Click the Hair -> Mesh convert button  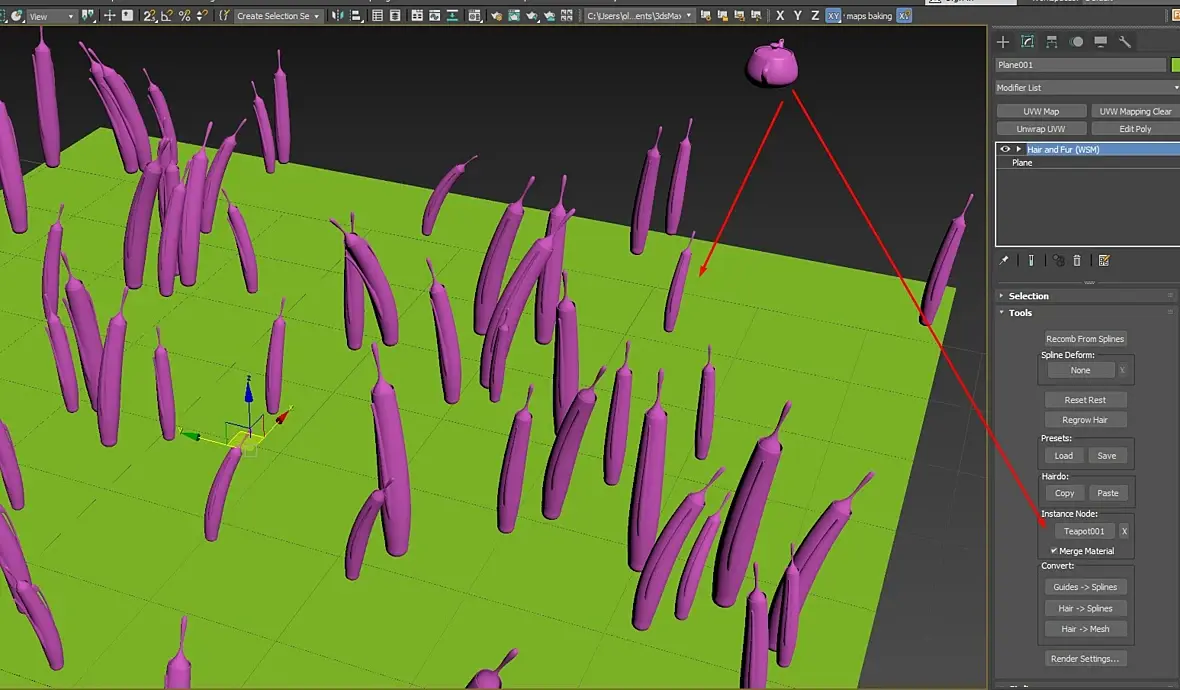1085,629
